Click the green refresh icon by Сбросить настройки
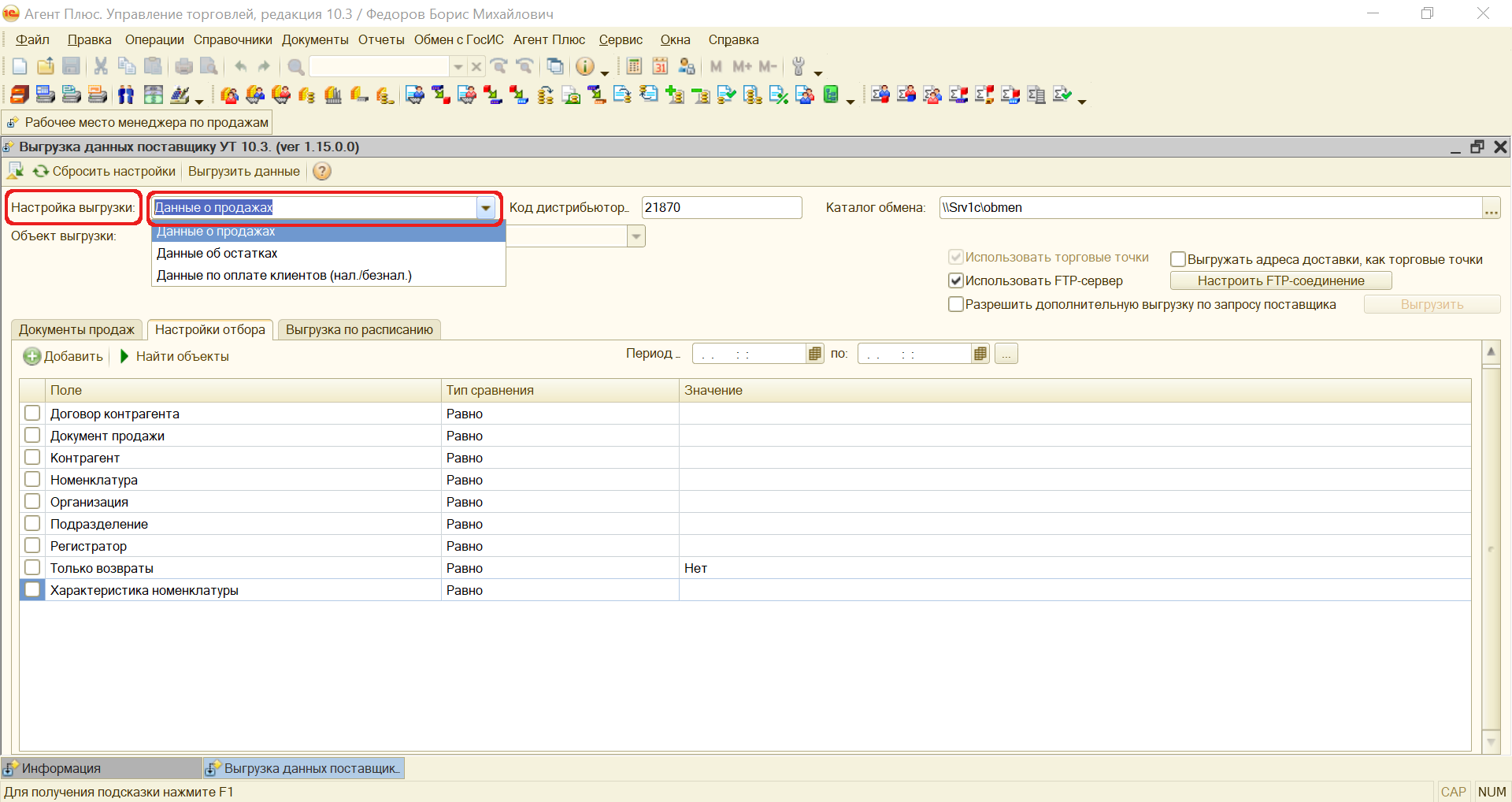1512x802 pixels. 41,171
